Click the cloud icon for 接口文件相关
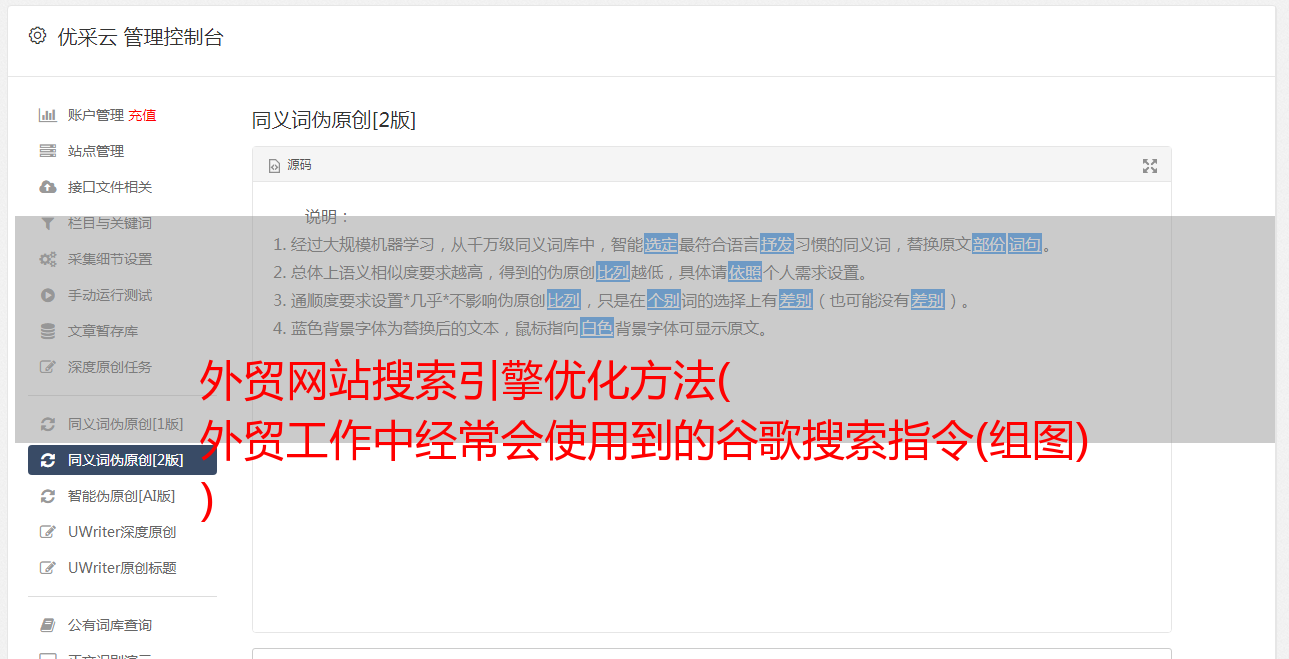Viewport: 1289px width, 659px height. coord(47,187)
